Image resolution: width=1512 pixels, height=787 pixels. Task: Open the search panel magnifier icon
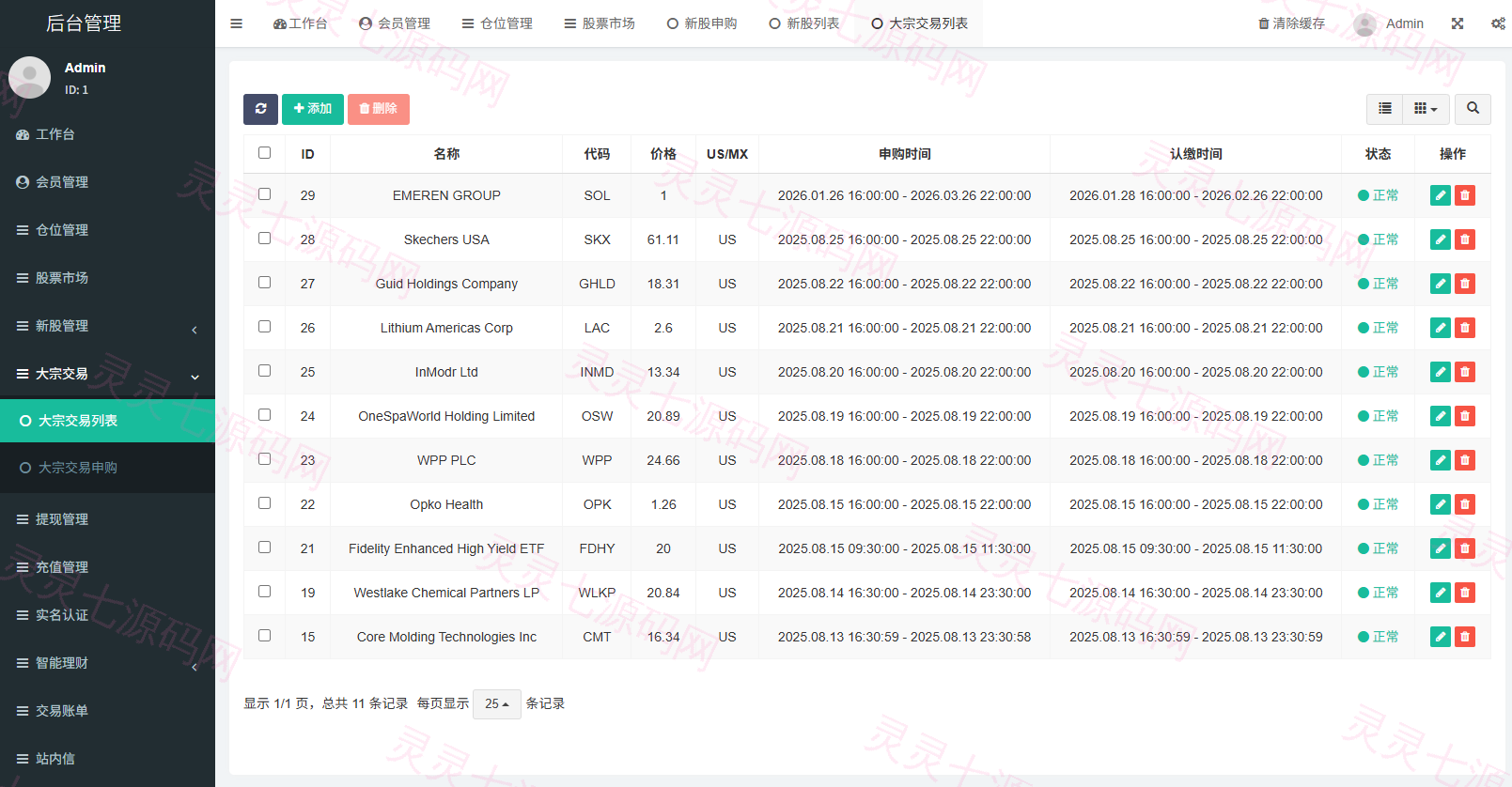tap(1473, 109)
